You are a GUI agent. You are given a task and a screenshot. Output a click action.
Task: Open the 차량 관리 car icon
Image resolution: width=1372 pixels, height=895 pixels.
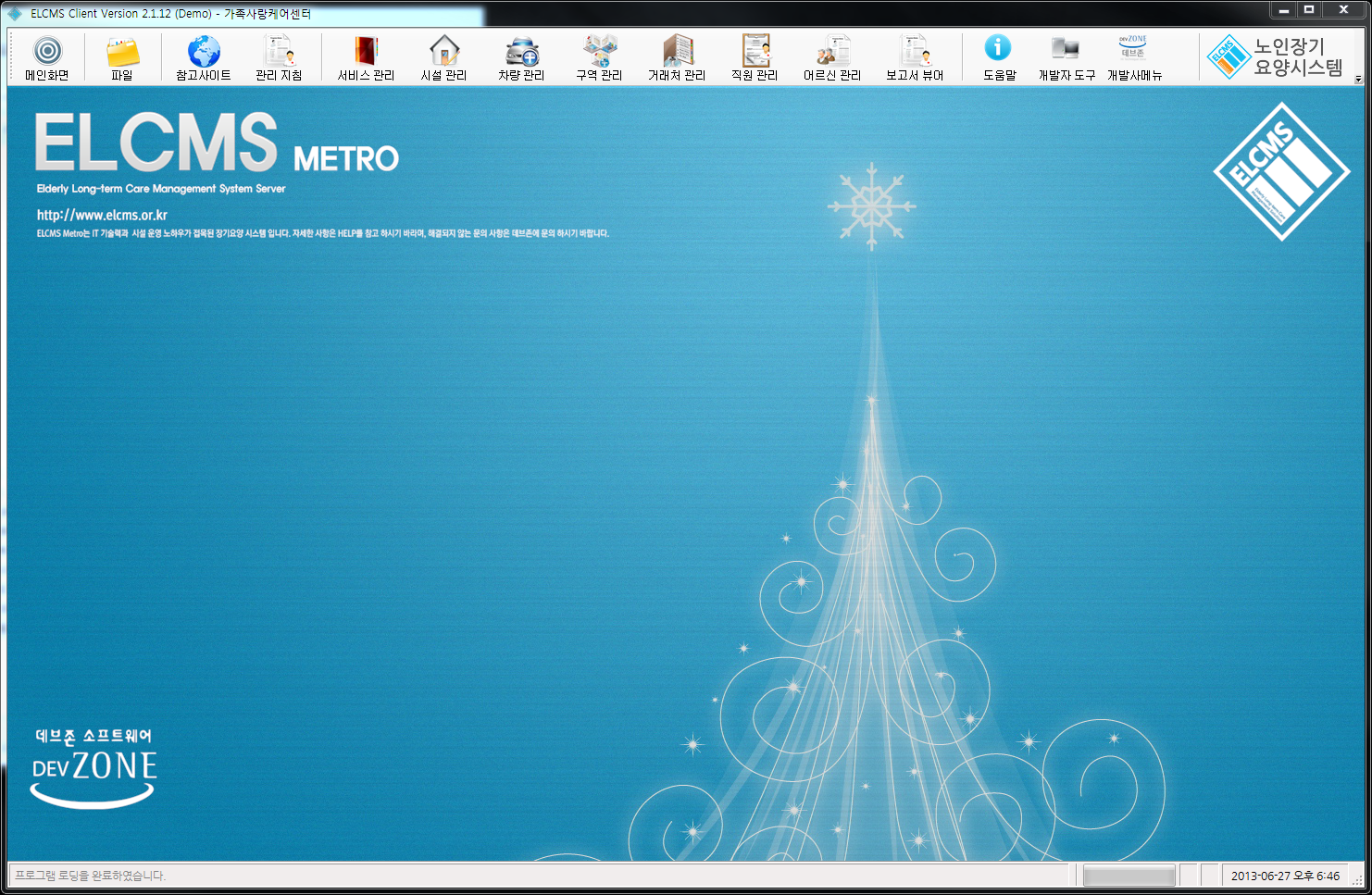point(521,58)
